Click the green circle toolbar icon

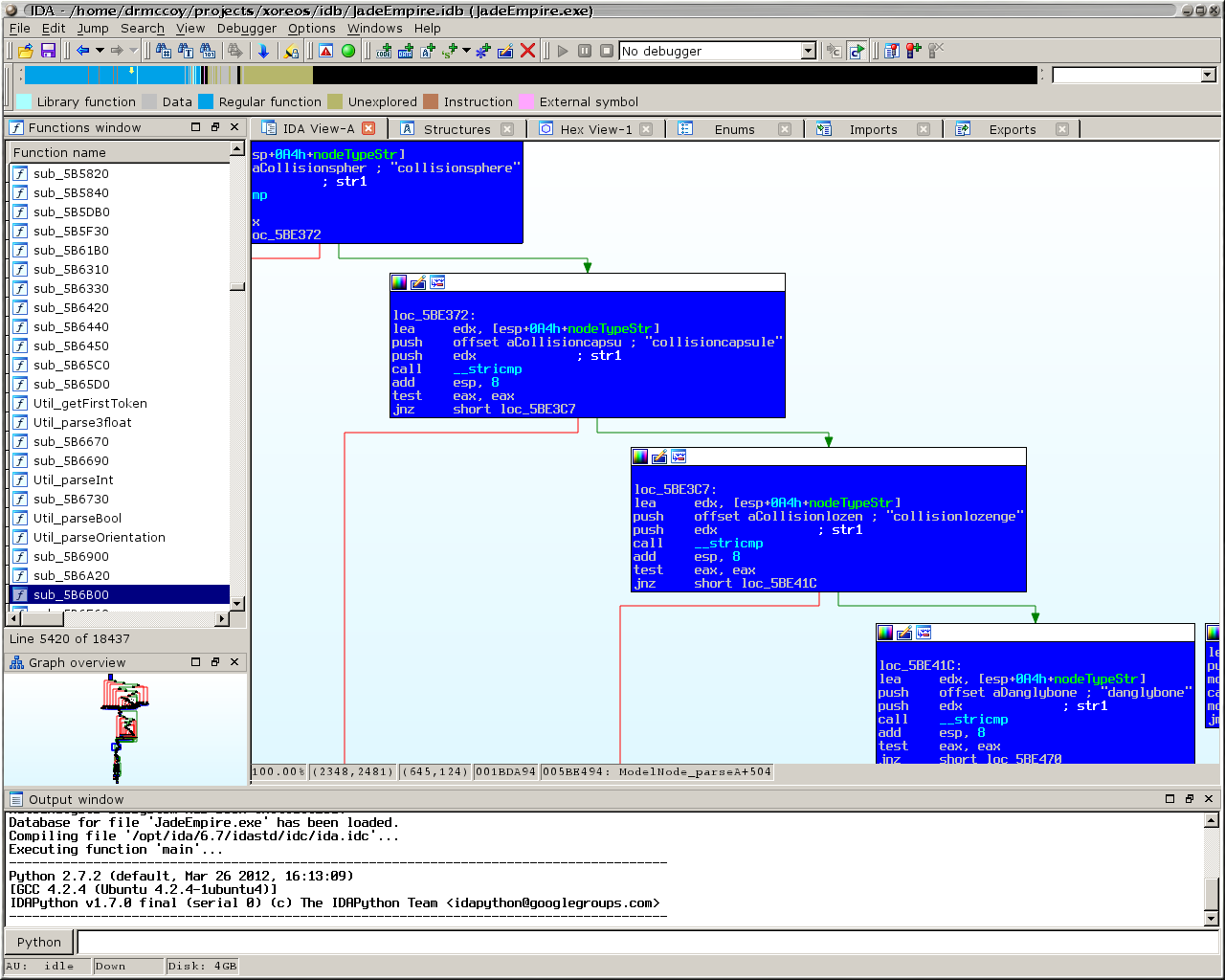[348, 51]
